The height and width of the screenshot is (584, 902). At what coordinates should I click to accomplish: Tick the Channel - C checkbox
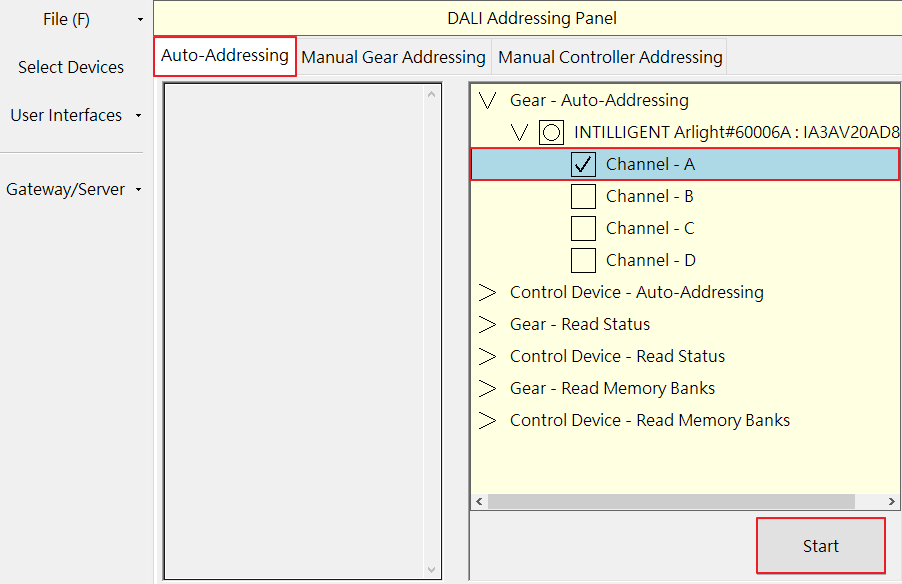pyautogui.click(x=583, y=228)
